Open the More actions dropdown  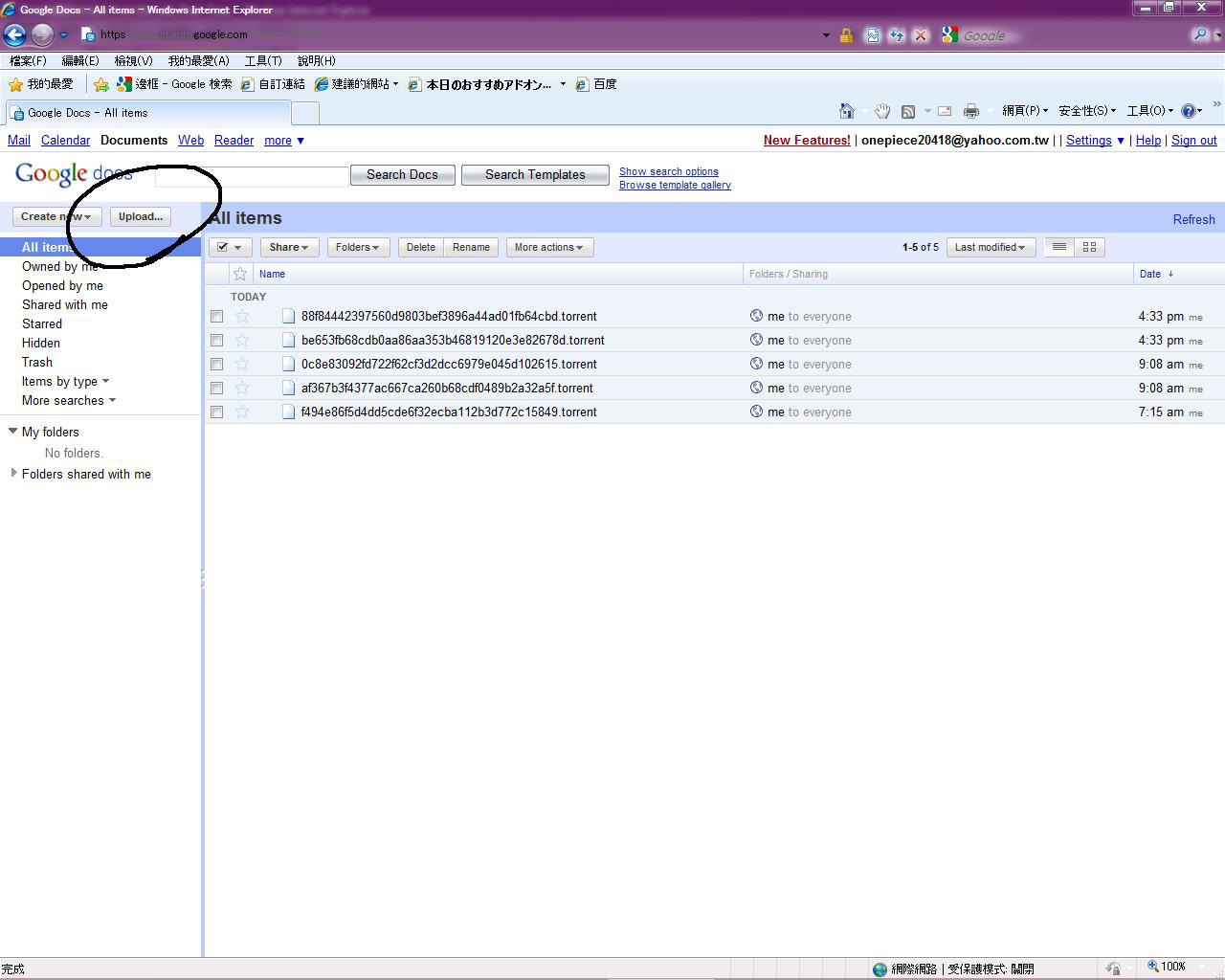pos(549,247)
